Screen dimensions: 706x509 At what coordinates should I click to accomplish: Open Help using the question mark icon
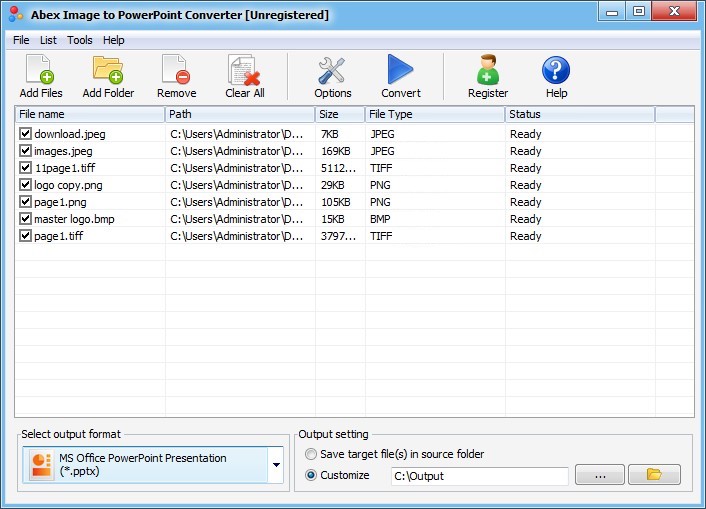[x=556, y=71]
